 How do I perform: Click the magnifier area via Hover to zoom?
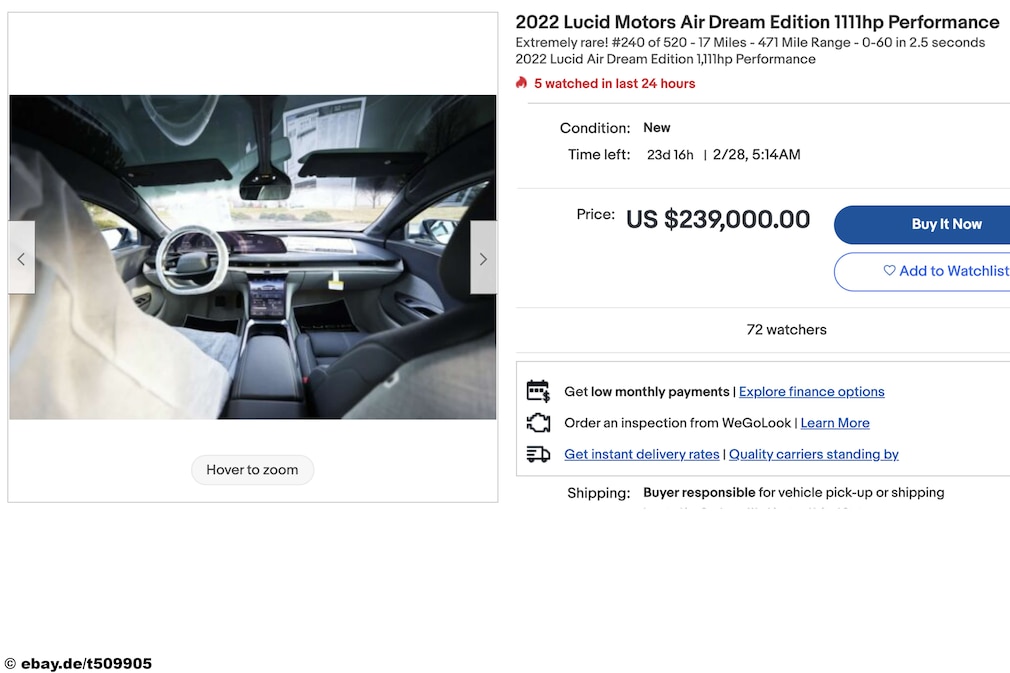pos(252,470)
